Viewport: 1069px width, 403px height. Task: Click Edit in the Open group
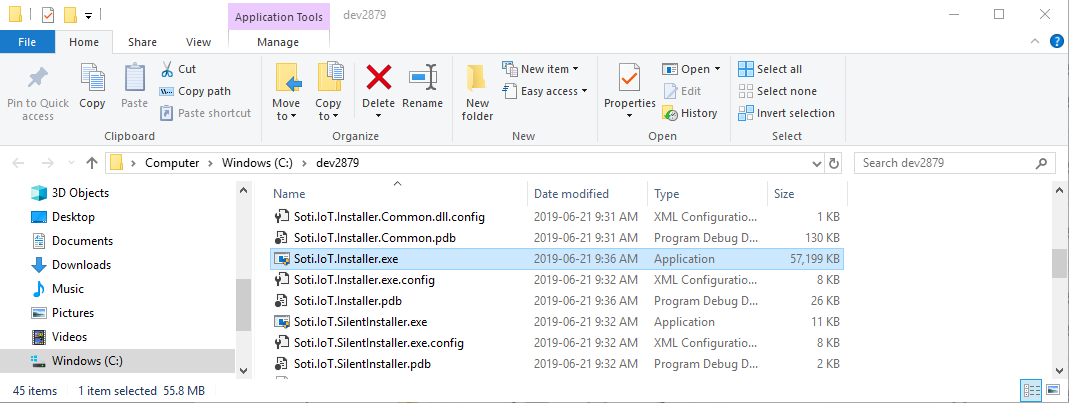pos(682,91)
